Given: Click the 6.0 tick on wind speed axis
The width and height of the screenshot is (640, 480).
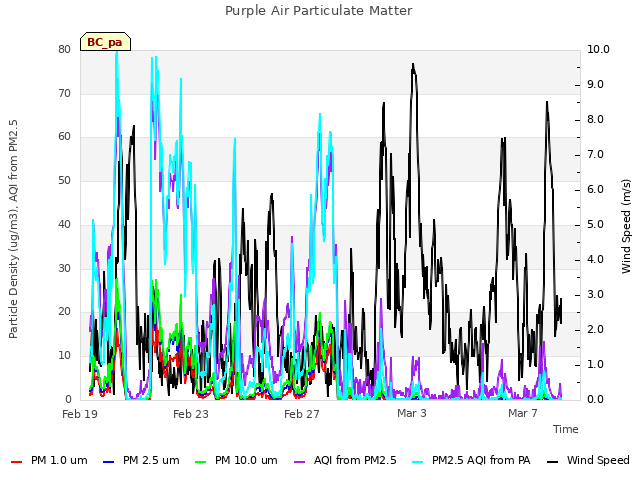Looking at the screenshot, I should tap(595, 189).
